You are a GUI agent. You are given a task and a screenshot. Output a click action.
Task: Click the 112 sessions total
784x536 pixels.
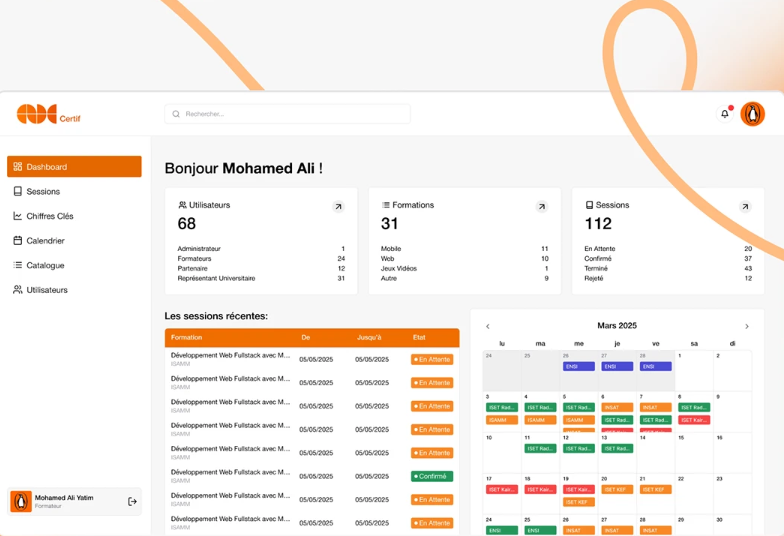pyautogui.click(x=598, y=224)
